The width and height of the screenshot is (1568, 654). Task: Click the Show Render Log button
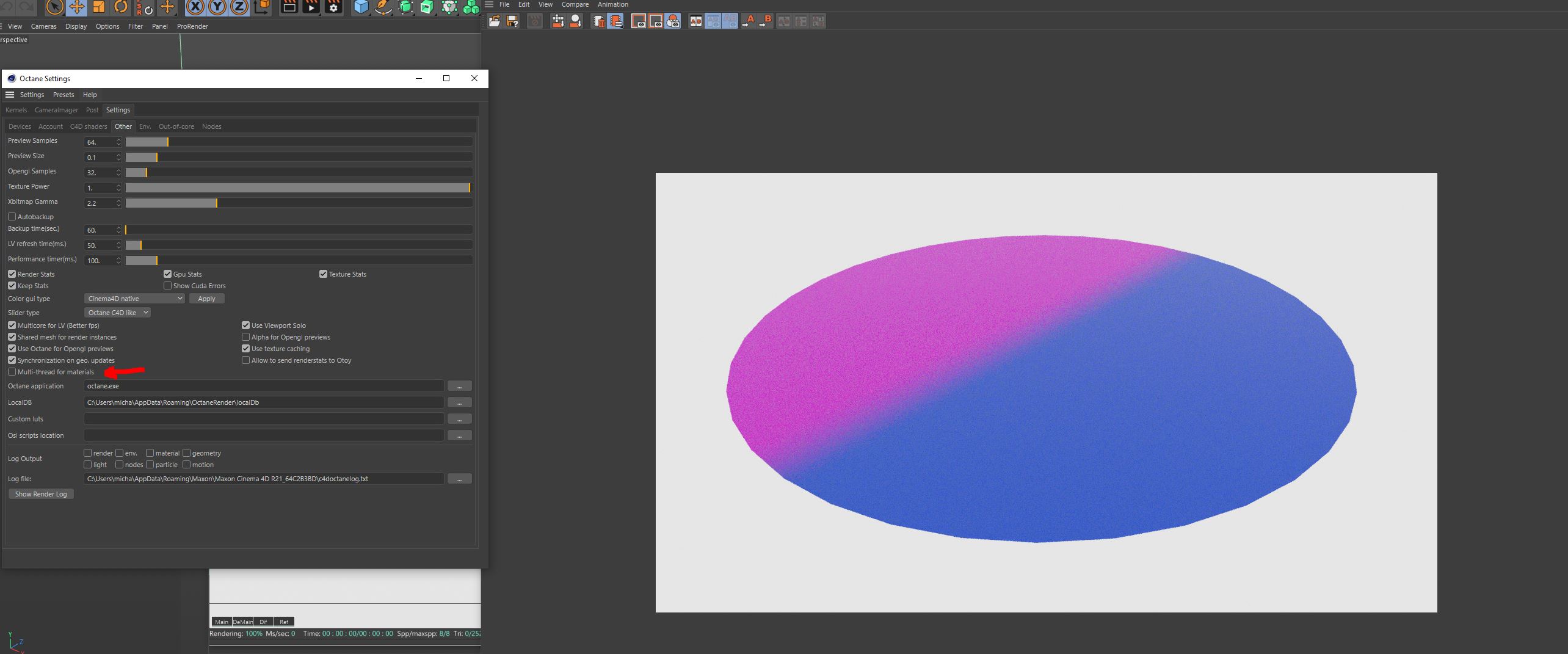[x=41, y=494]
